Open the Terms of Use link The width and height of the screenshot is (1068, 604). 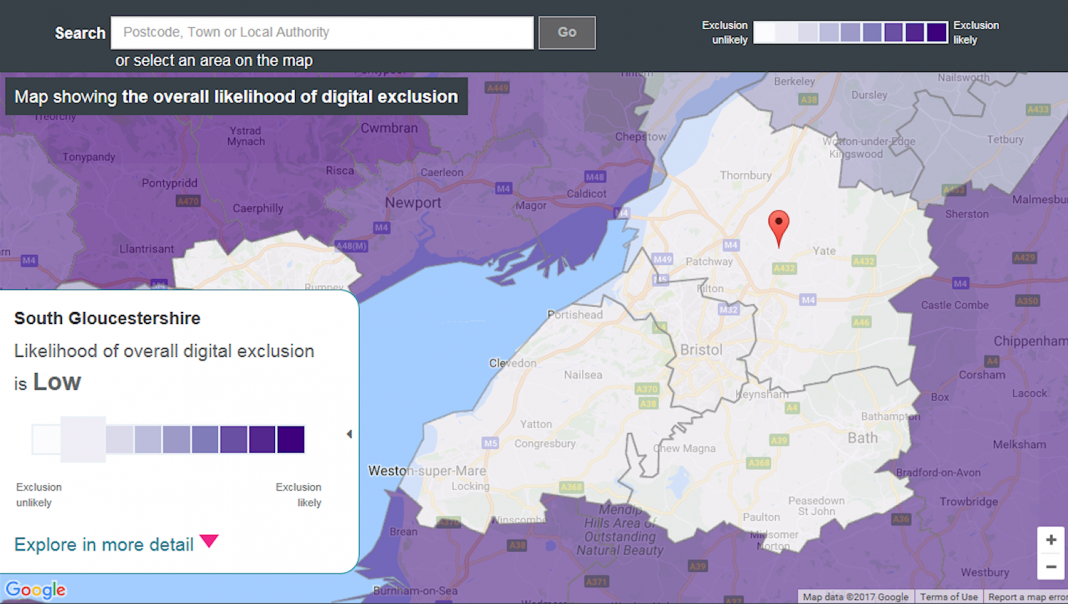click(x=948, y=597)
